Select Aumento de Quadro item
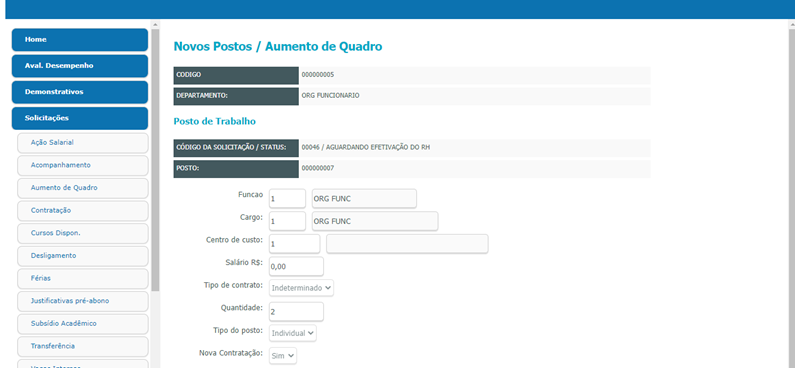 [83, 188]
